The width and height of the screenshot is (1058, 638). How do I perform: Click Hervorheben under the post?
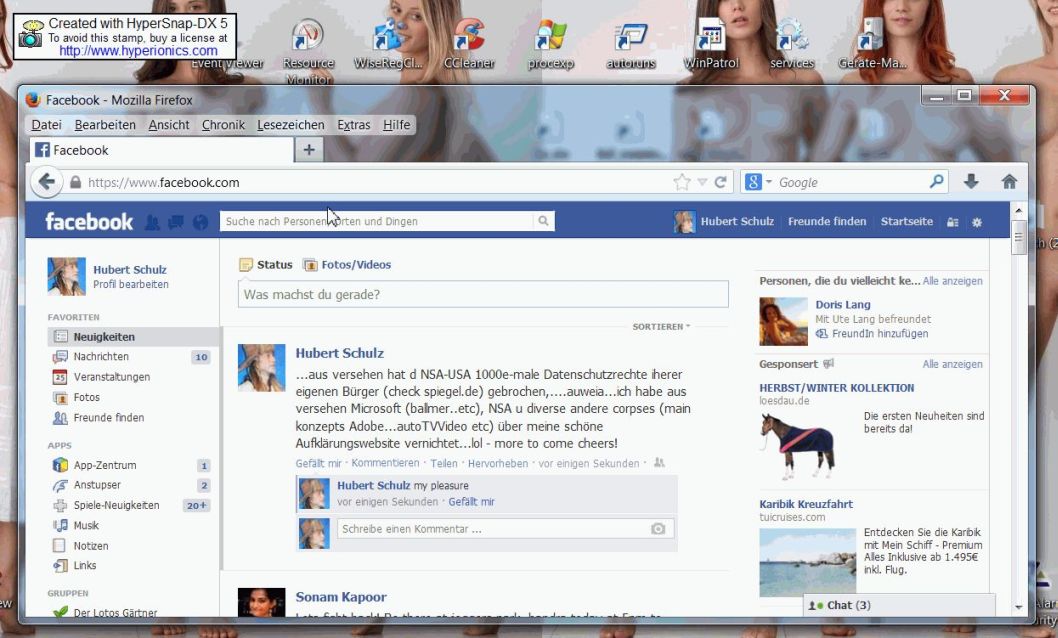(x=498, y=463)
